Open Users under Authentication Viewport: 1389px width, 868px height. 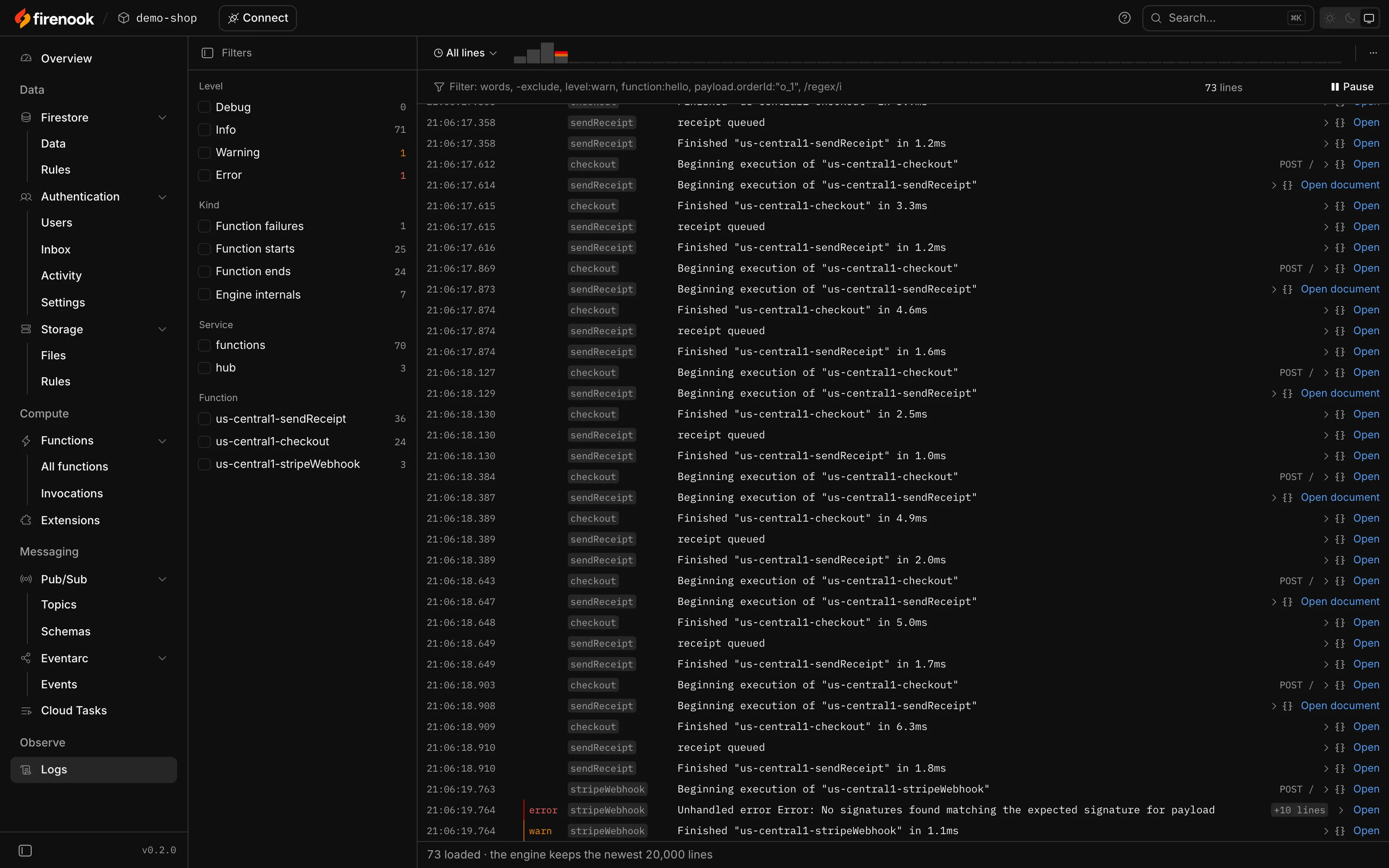56,223
